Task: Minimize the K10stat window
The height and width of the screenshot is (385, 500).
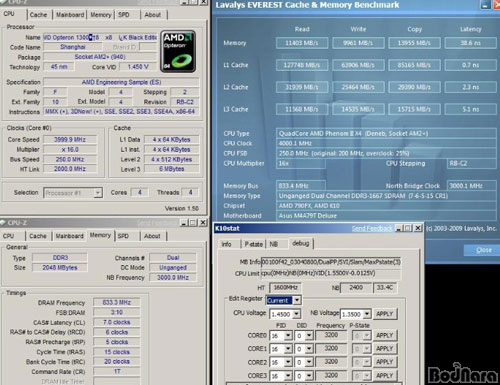Action: click(x=399, y=228)
